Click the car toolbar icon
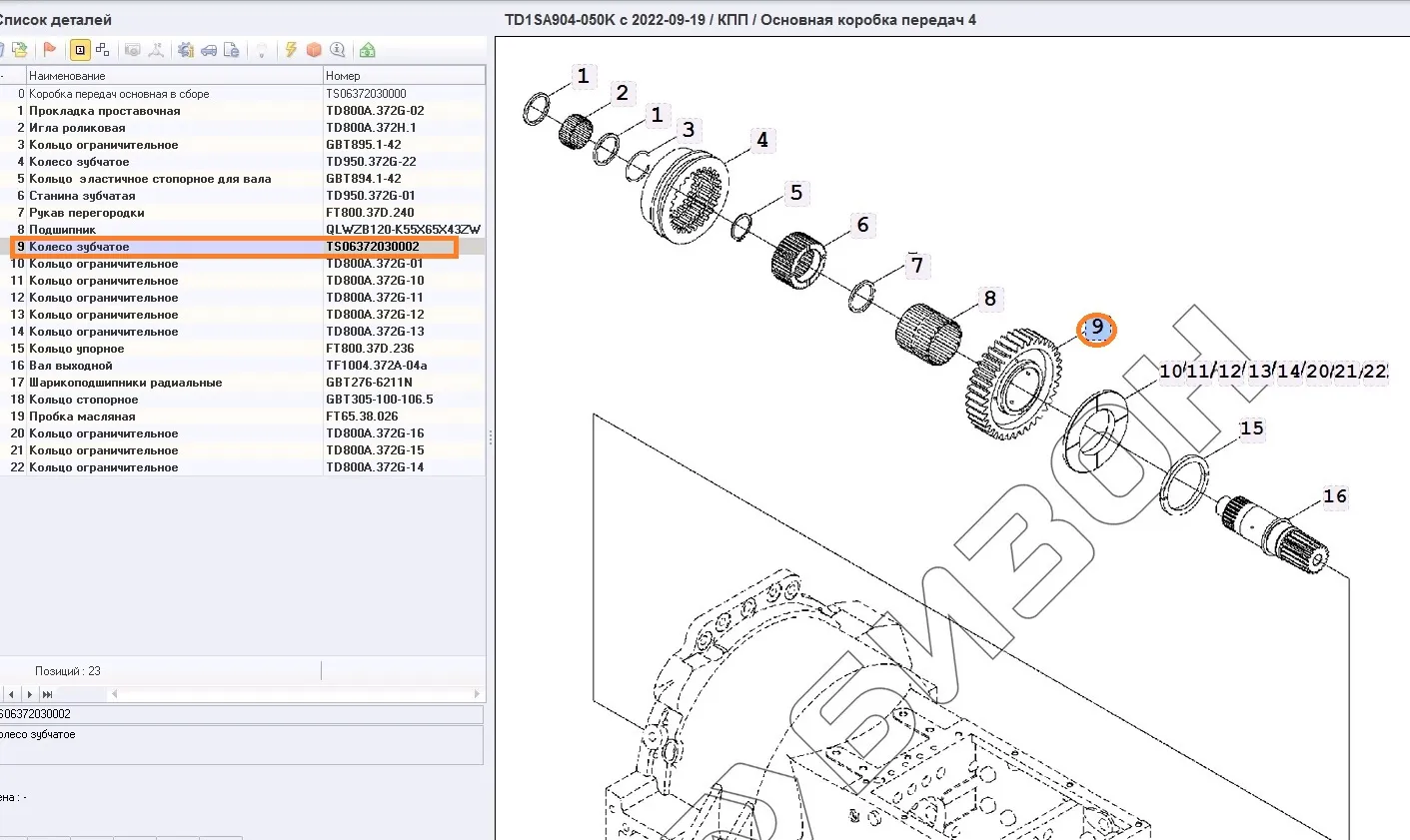The height and width of the screenshot is (840, 1410). pyautogui.click(x=209, y=50)
